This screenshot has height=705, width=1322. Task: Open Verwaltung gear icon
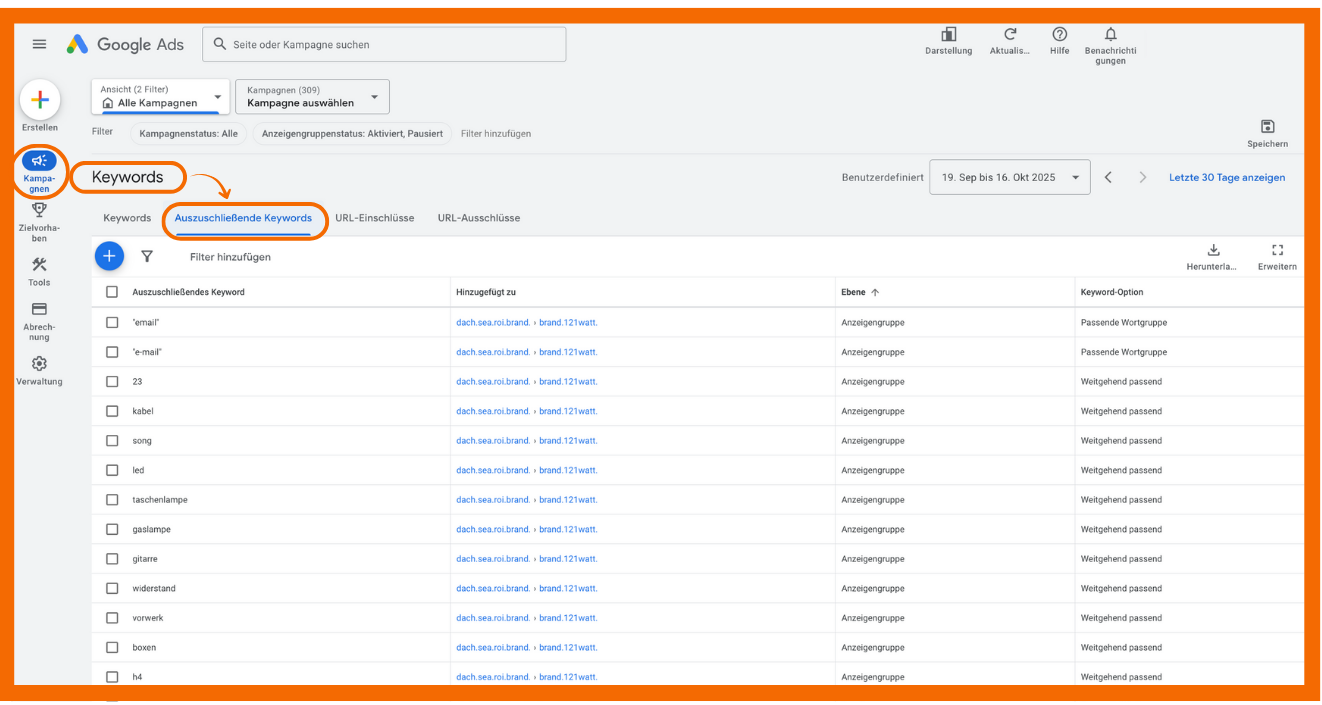(39, 364)
